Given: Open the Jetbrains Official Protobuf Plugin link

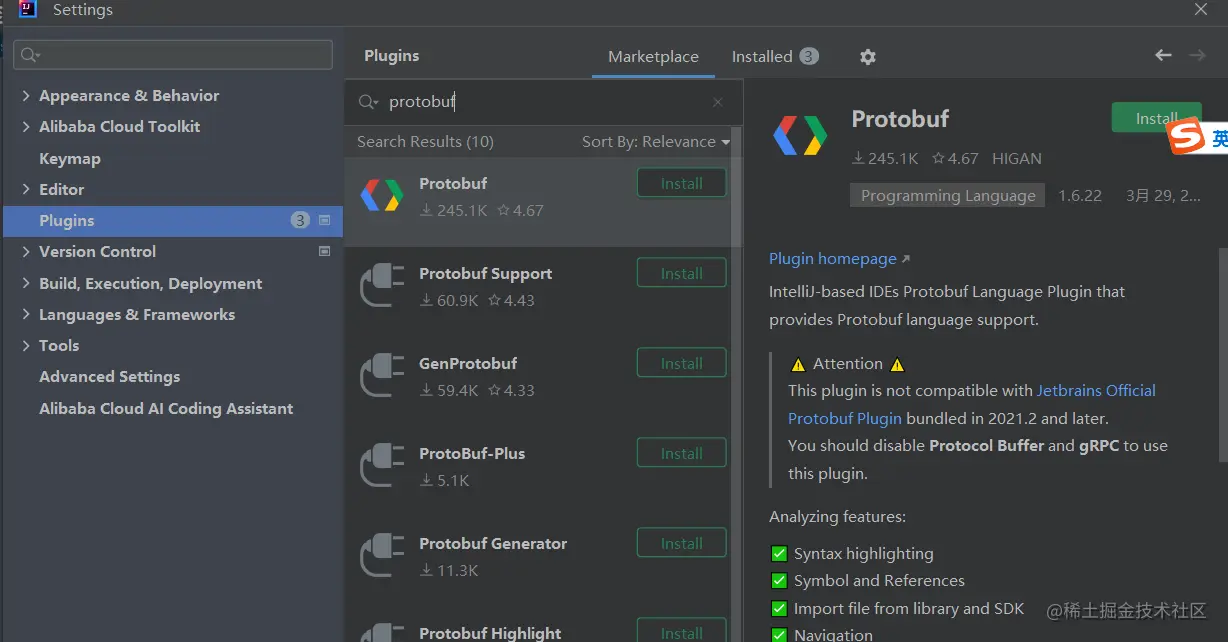Looking at the screenshot, I should (972, 404).
